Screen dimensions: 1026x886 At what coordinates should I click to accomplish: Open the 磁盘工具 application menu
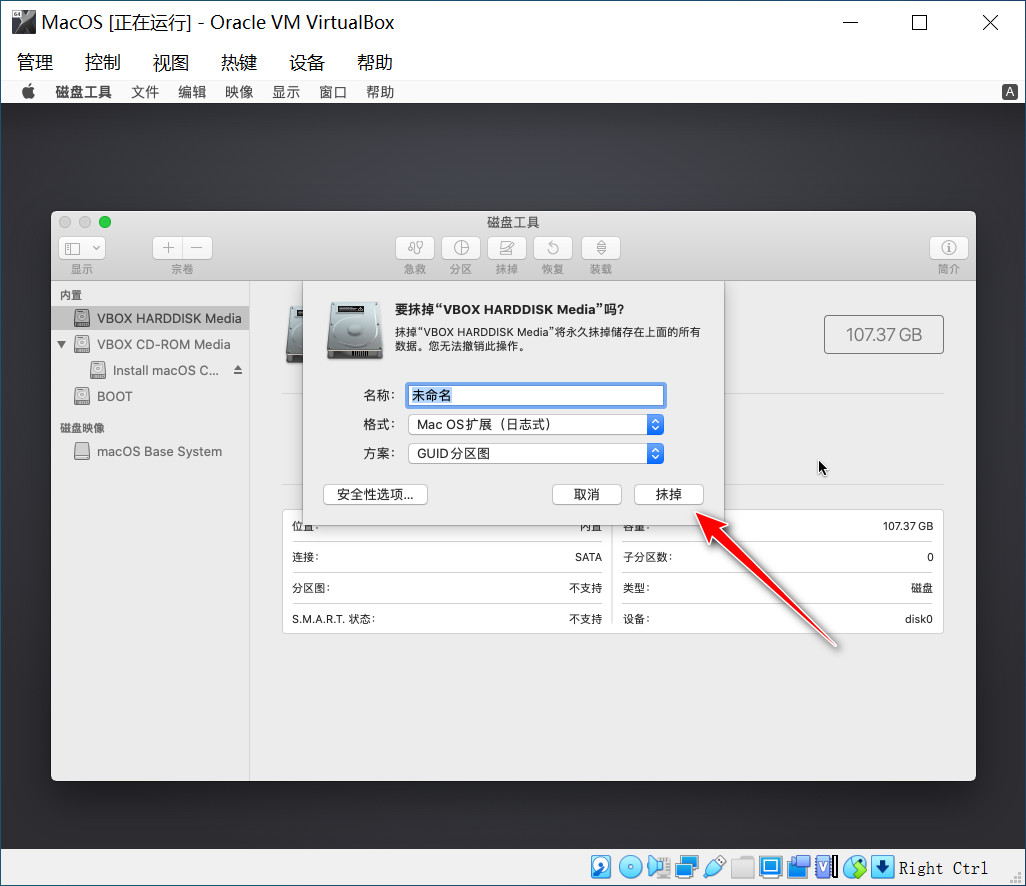[x=83, y=92]
